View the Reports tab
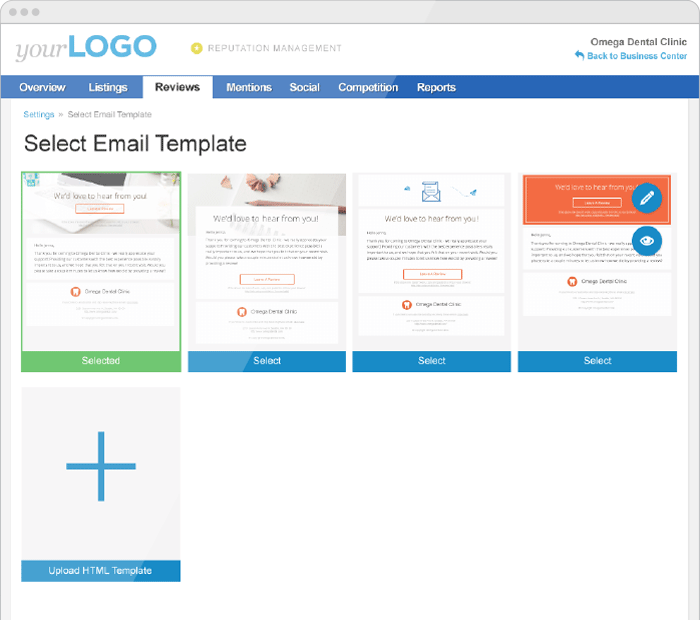The width and height of the screenshot is (700, 620). click(436, 87)
